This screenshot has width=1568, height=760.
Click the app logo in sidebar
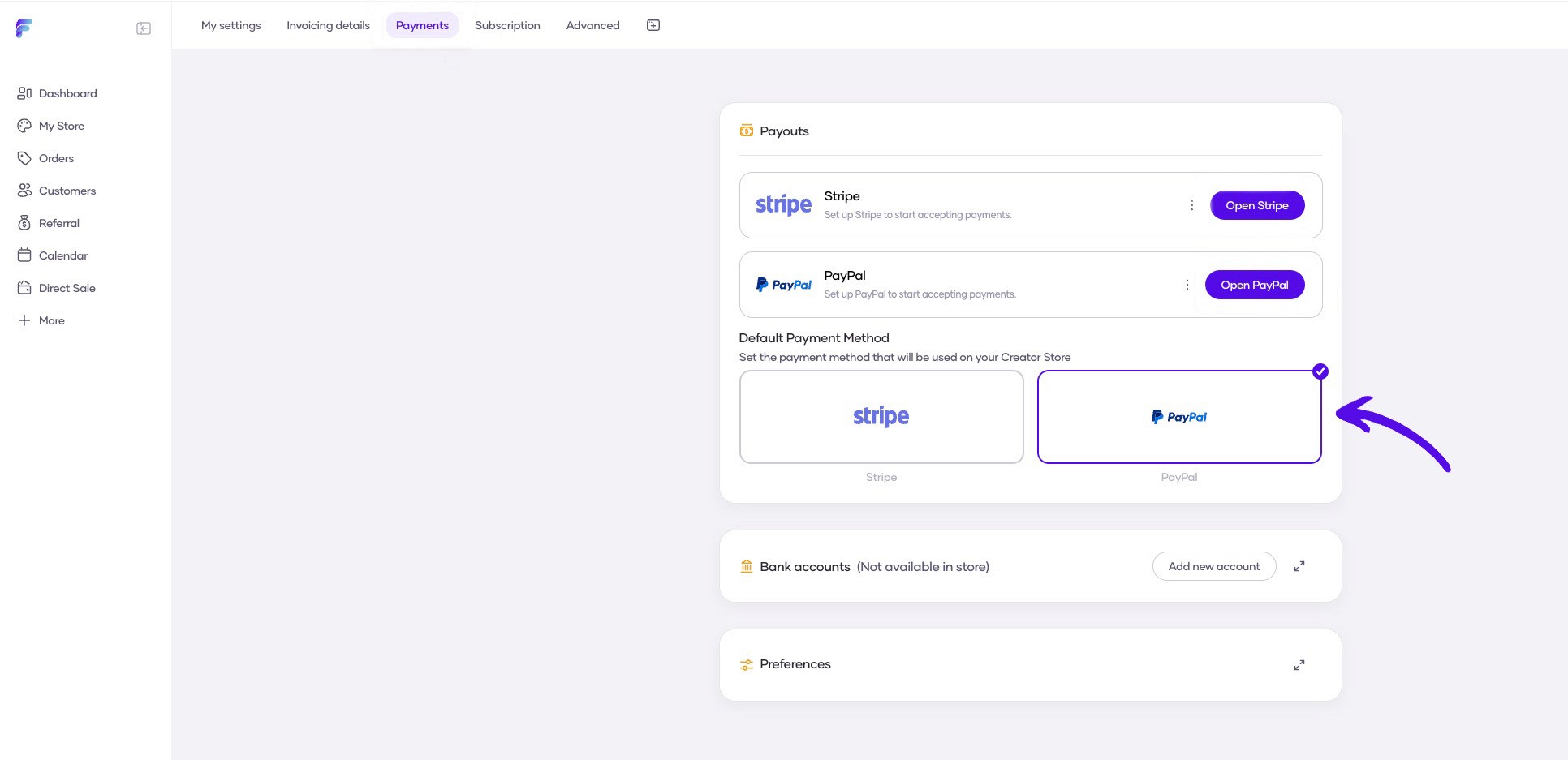pyautogui.click(x=24, y=28)
